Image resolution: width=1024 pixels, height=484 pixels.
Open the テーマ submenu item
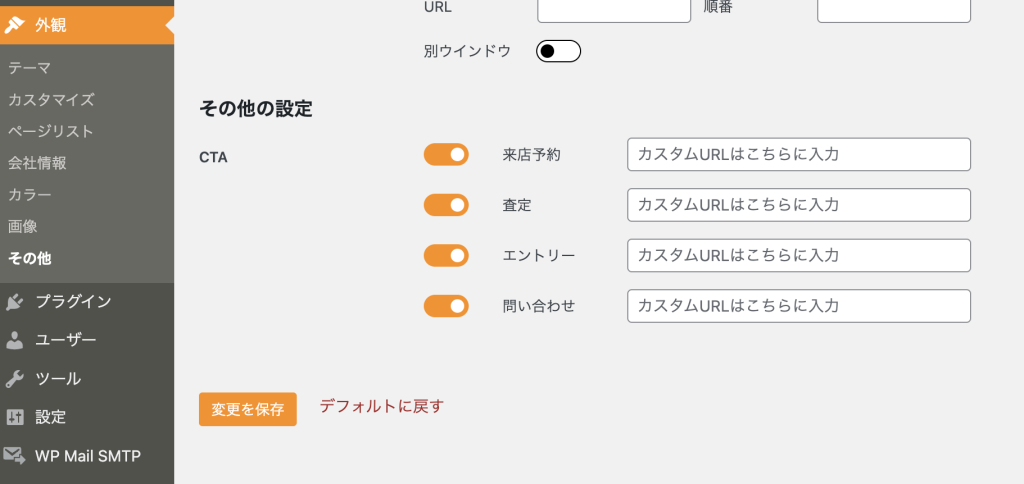[x=29, y=68]
